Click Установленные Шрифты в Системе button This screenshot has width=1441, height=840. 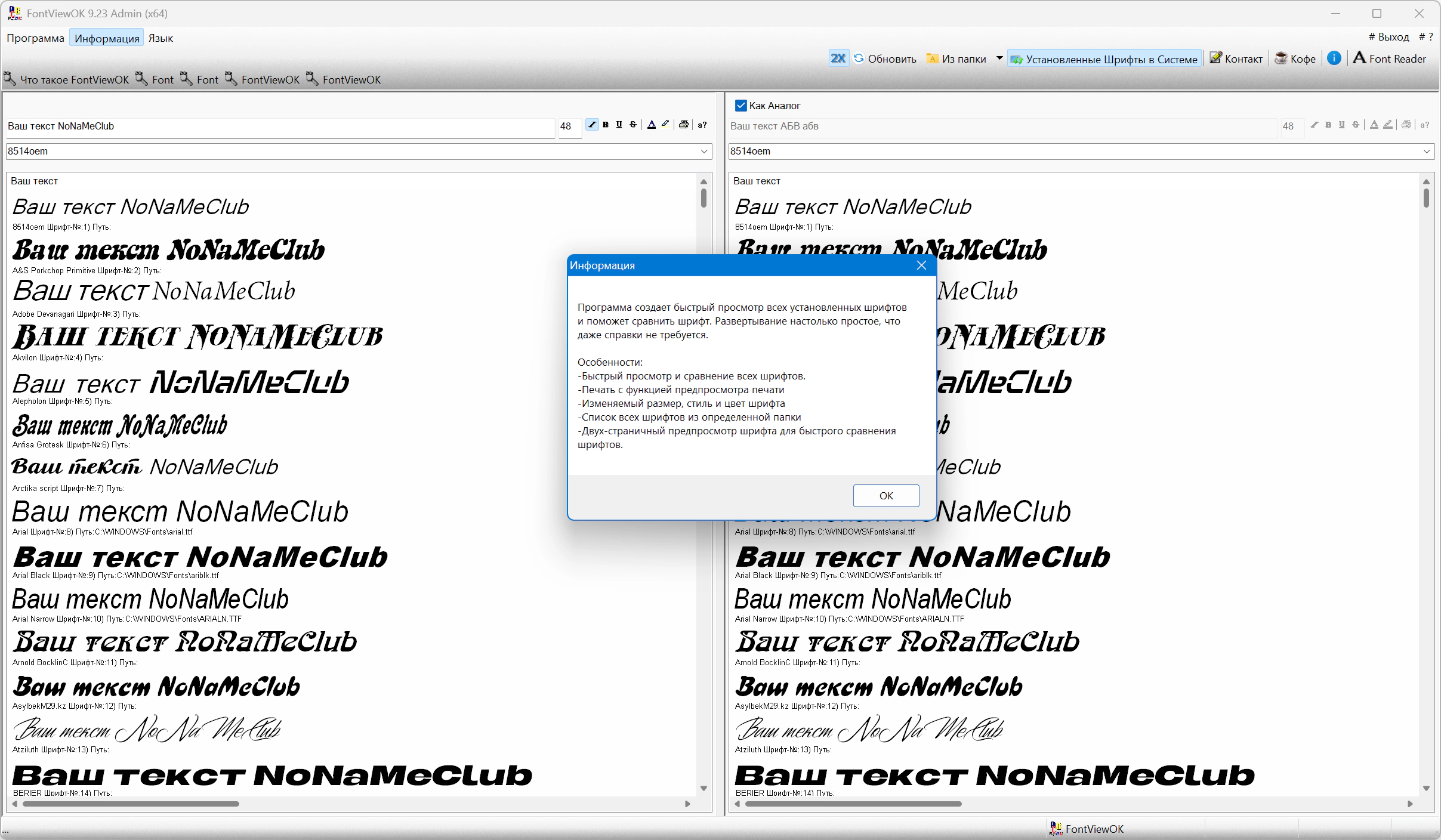pyautogui.click(x=1104, y=59)
